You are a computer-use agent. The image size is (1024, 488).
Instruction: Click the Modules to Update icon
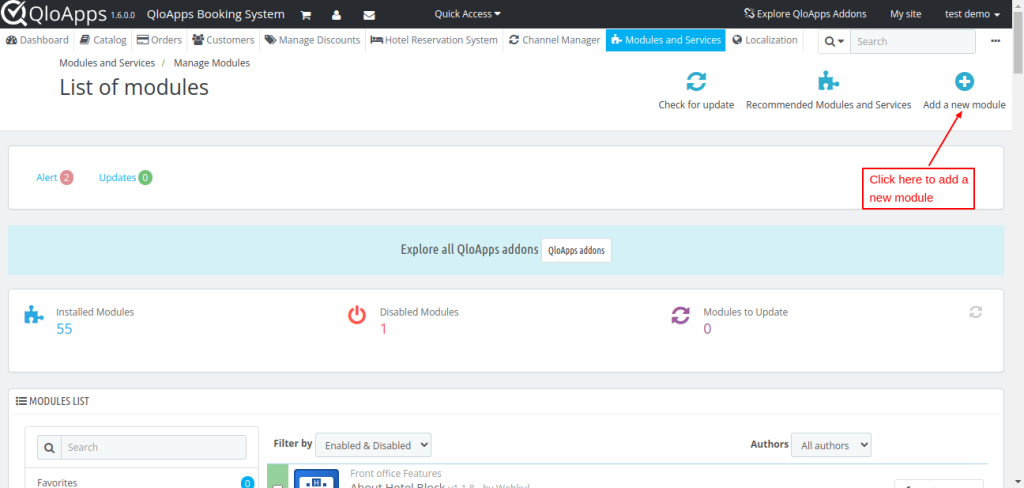point(680,316)
